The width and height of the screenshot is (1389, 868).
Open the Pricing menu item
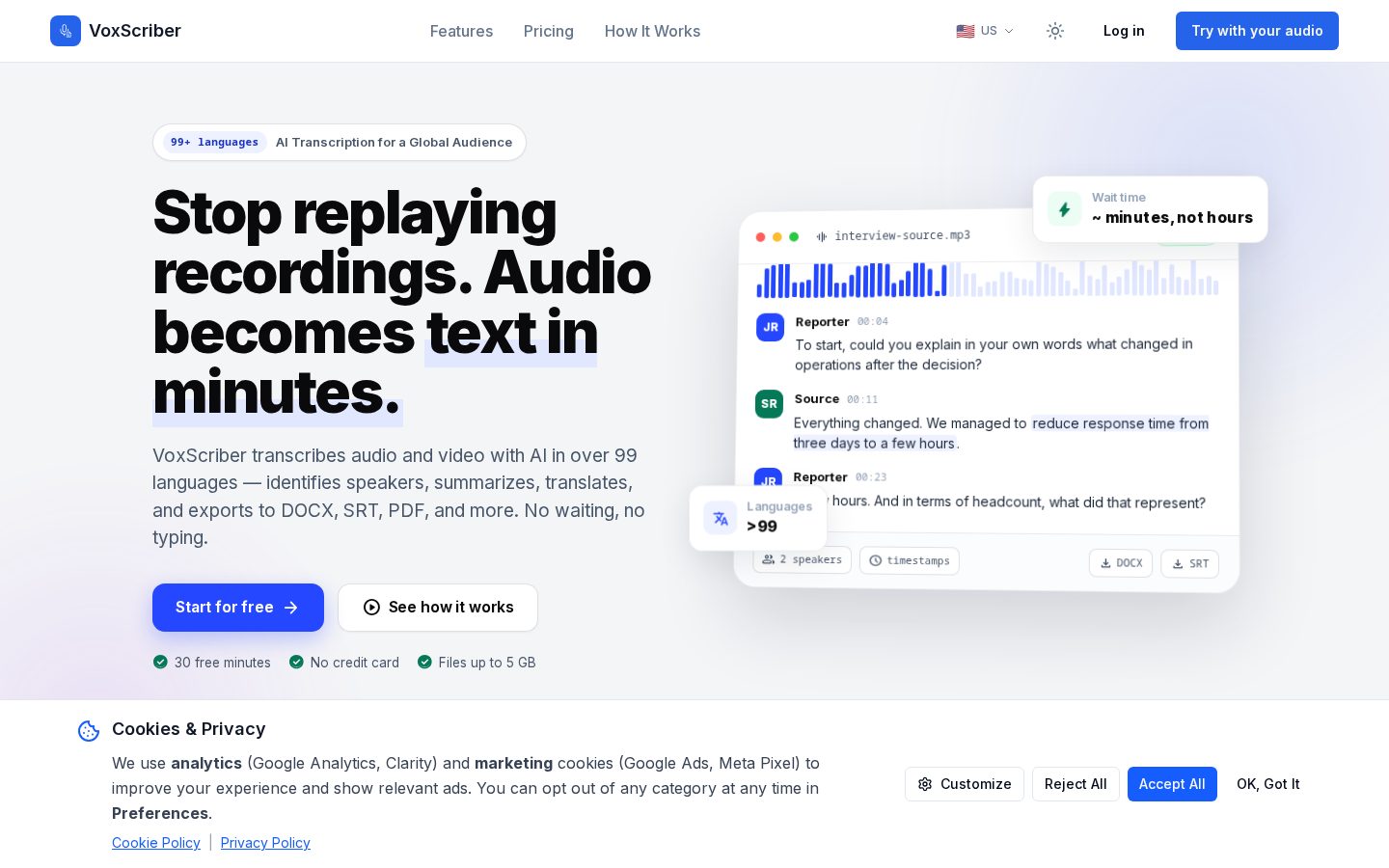[x=549, y=31]
